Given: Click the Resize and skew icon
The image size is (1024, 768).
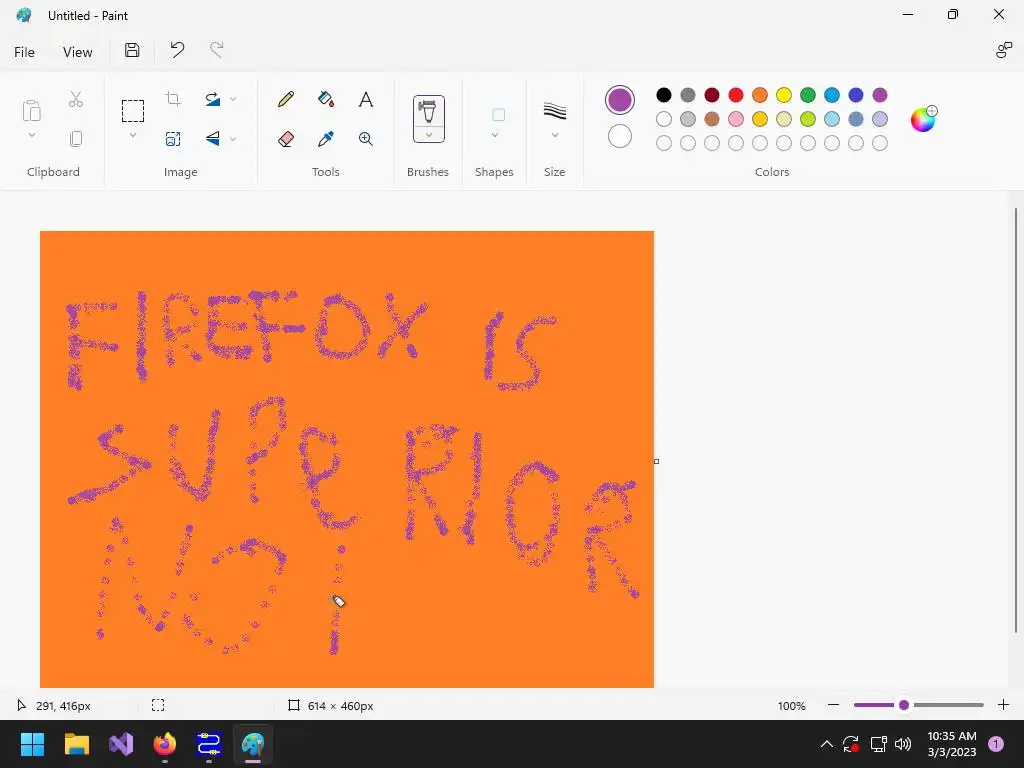Looking at the screenshot, I should point(173,138).
